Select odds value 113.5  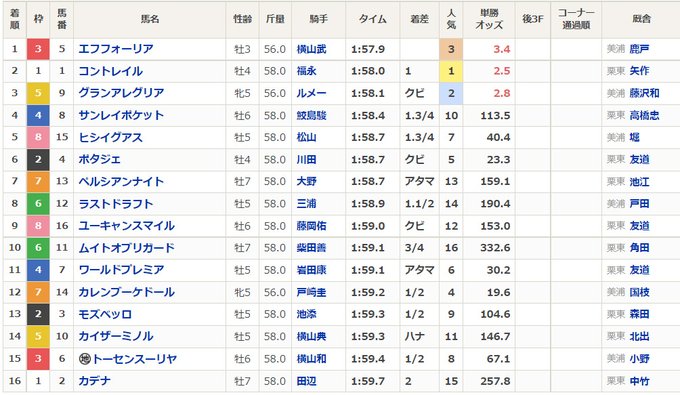point(495,116)
